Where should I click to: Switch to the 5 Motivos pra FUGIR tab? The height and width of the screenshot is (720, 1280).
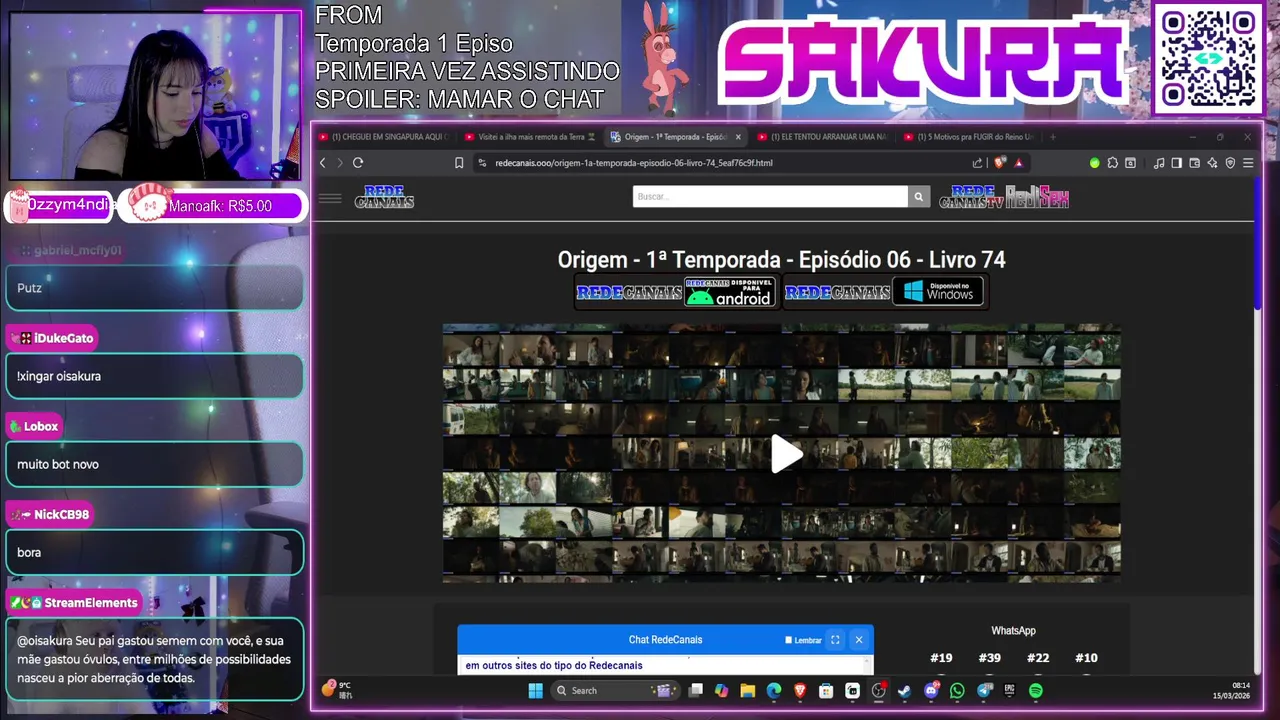[x=970, y=137]
